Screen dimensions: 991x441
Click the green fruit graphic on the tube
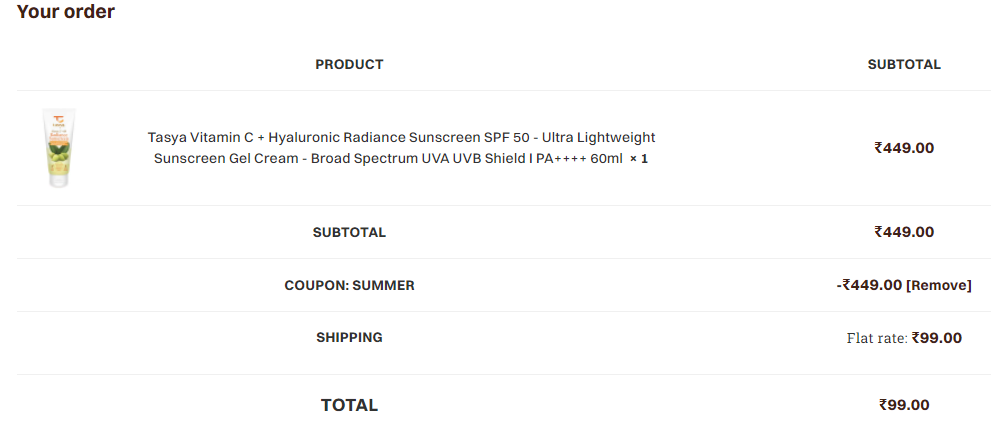pyautogui.click(x=59, y=154)
